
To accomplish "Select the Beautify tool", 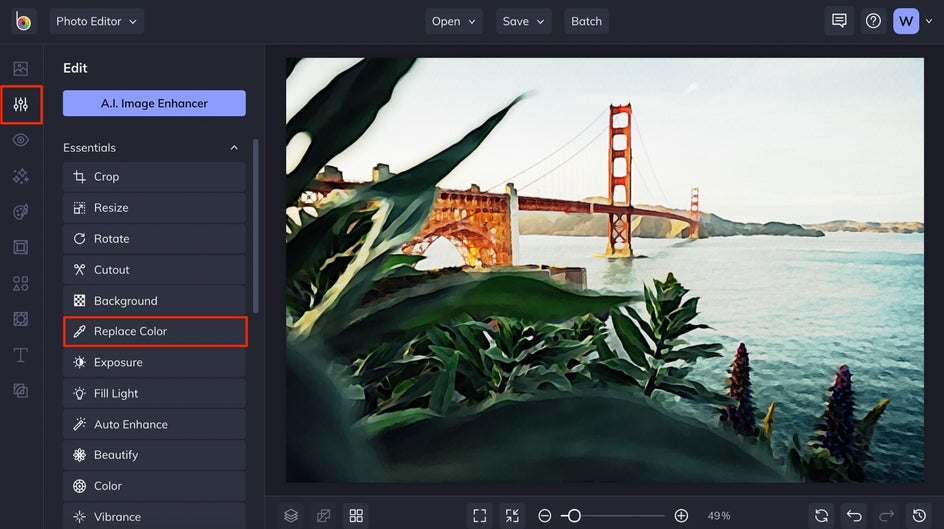I will click(154, 455).
